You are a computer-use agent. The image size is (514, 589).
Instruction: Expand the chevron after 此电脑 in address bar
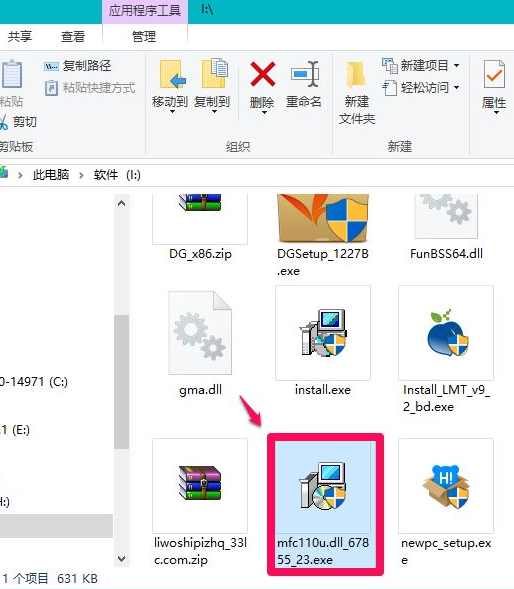[81, 175]
